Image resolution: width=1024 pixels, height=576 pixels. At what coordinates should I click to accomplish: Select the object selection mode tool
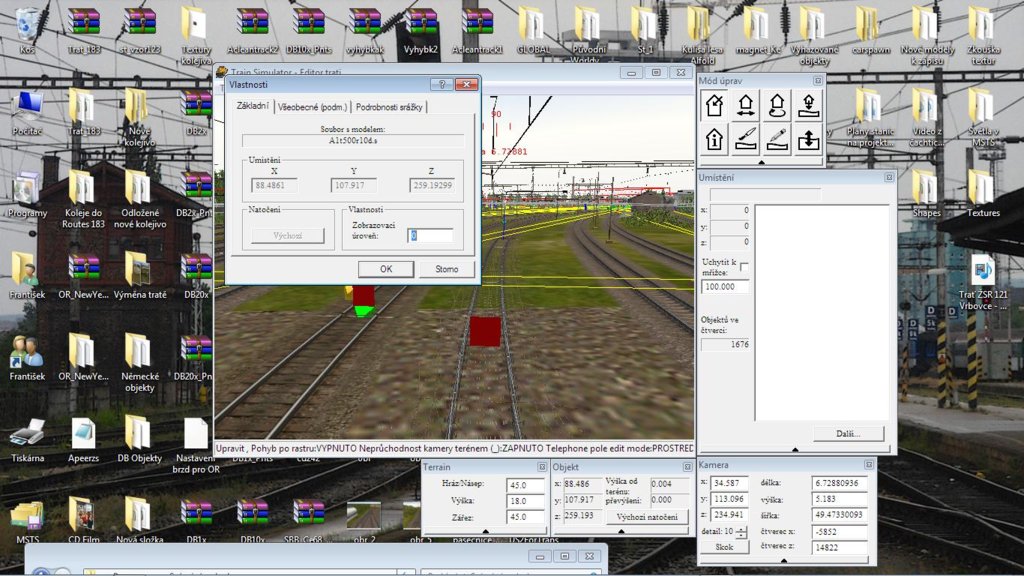pyautogui.click(x=714, y=105)
